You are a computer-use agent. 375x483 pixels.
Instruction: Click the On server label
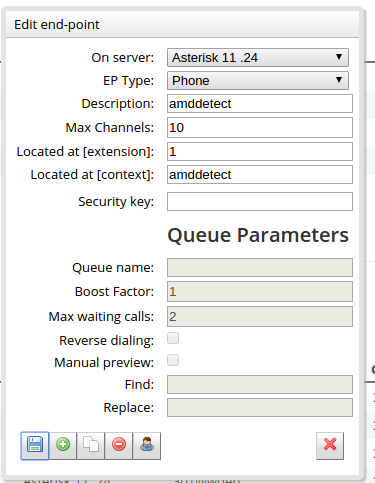pos(123,58)
